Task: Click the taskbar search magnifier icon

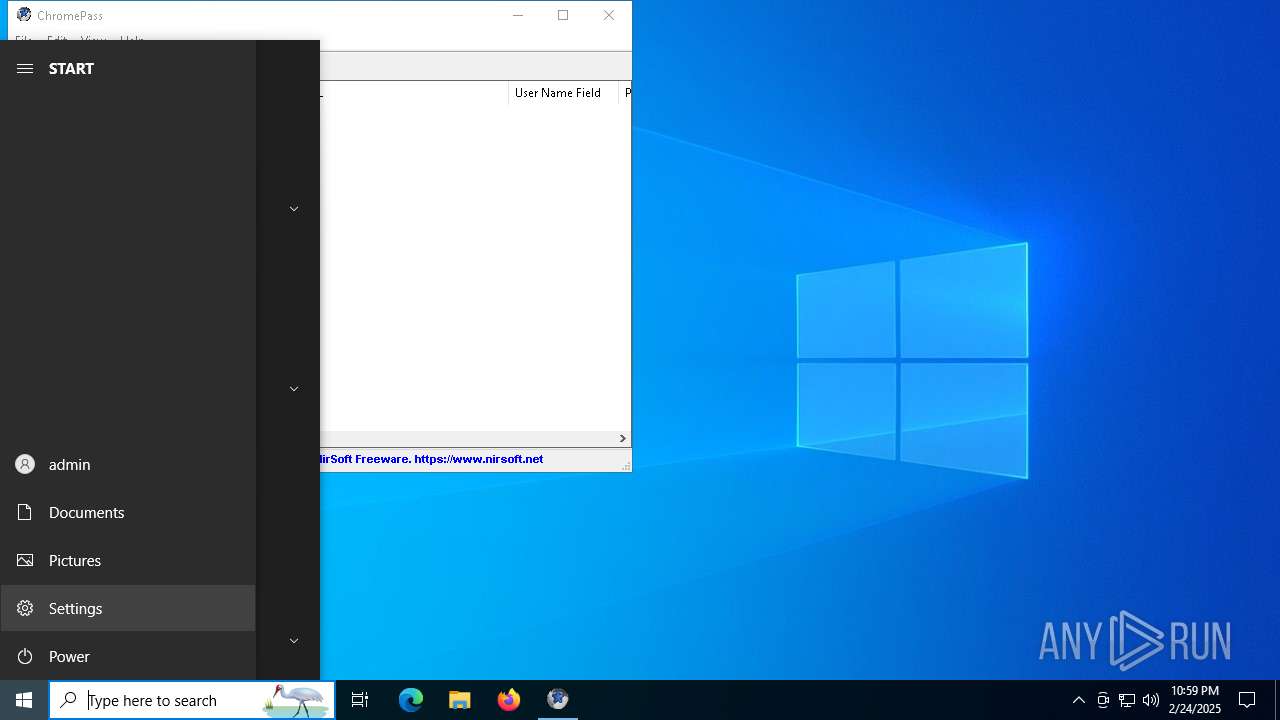Action: coord(68,700)
